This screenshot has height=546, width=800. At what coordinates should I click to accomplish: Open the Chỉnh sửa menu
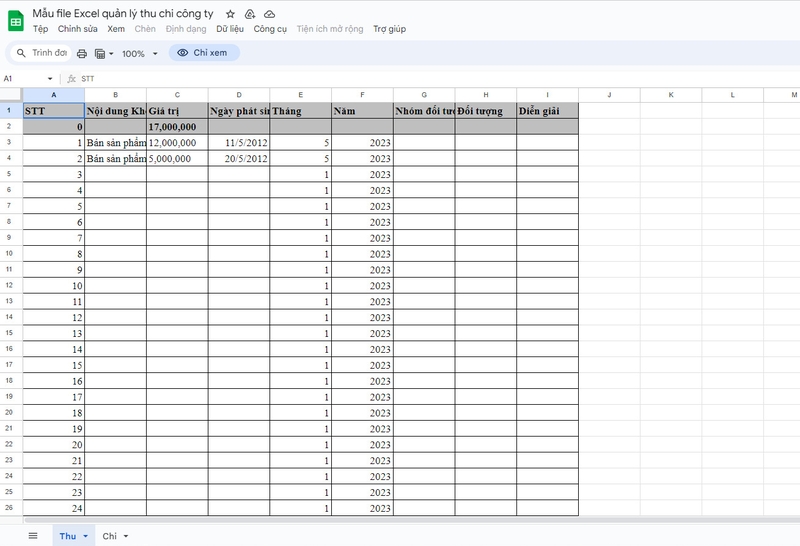pos(78,29)
